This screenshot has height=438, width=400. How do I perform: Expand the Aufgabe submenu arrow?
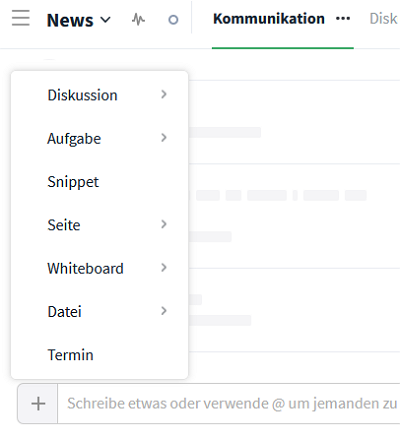(x=164, y=138)
